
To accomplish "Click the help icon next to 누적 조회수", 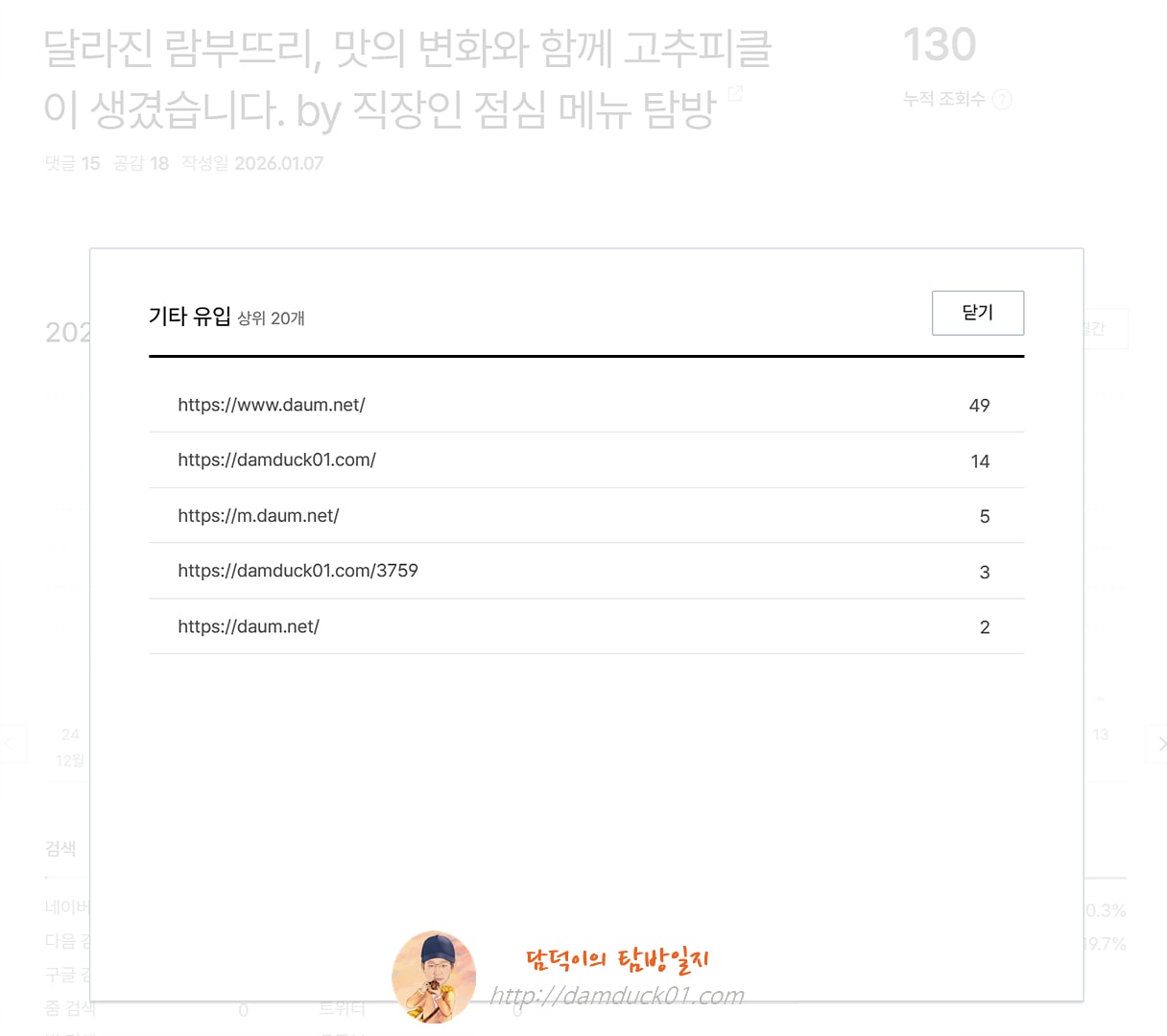I will (x=1002, y=99).
